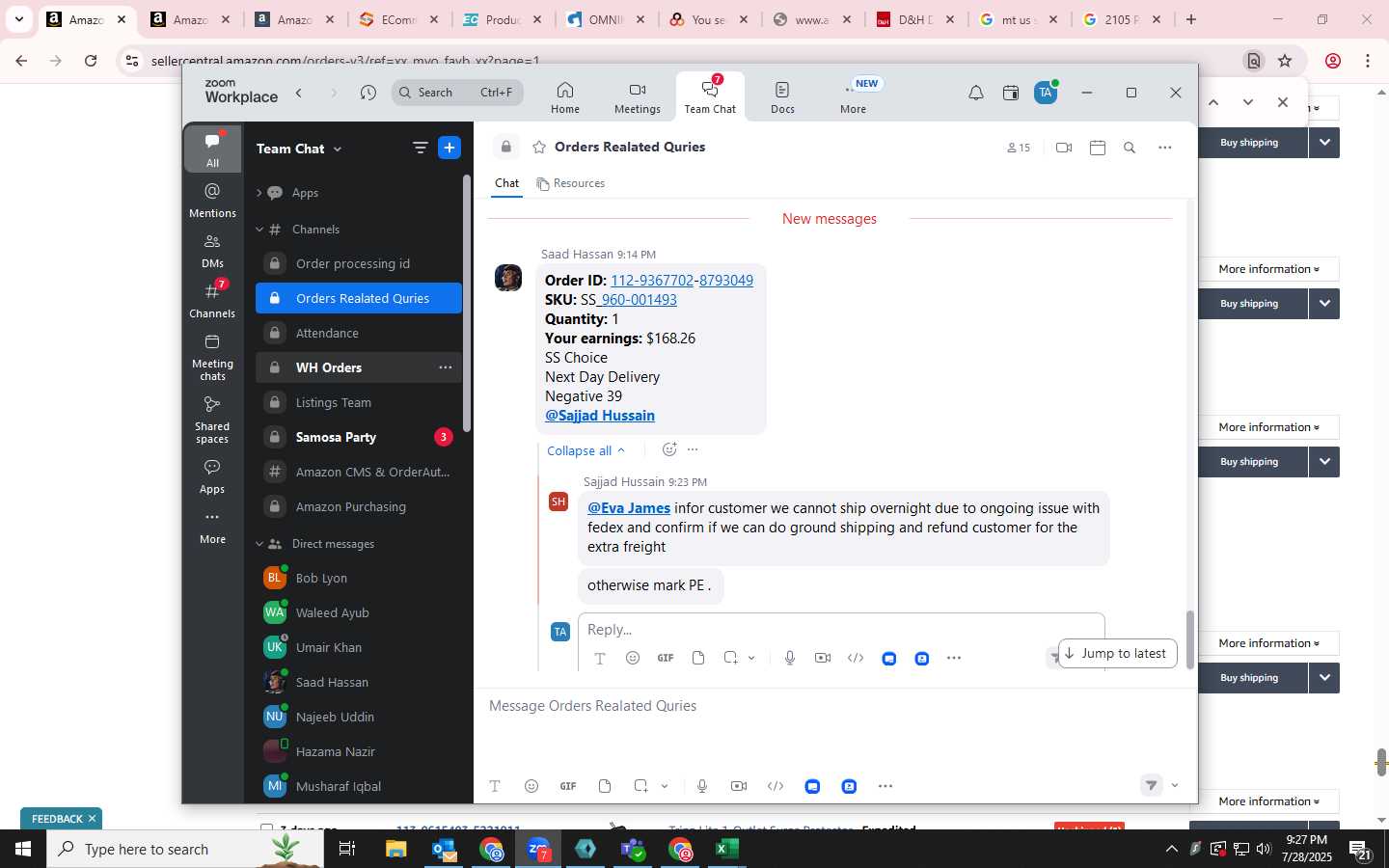
Task: Schedule meeting via channel calendar icon
Action: (x=1097, y=148)
